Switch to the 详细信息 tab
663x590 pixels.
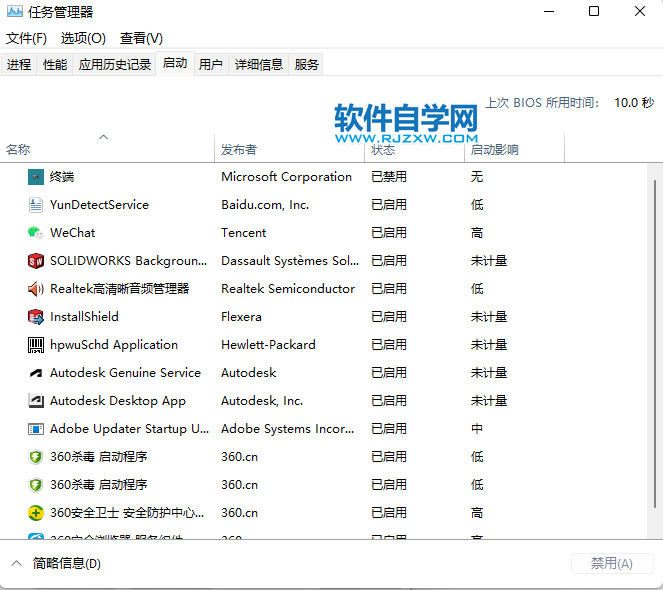(x=258, y=65)
